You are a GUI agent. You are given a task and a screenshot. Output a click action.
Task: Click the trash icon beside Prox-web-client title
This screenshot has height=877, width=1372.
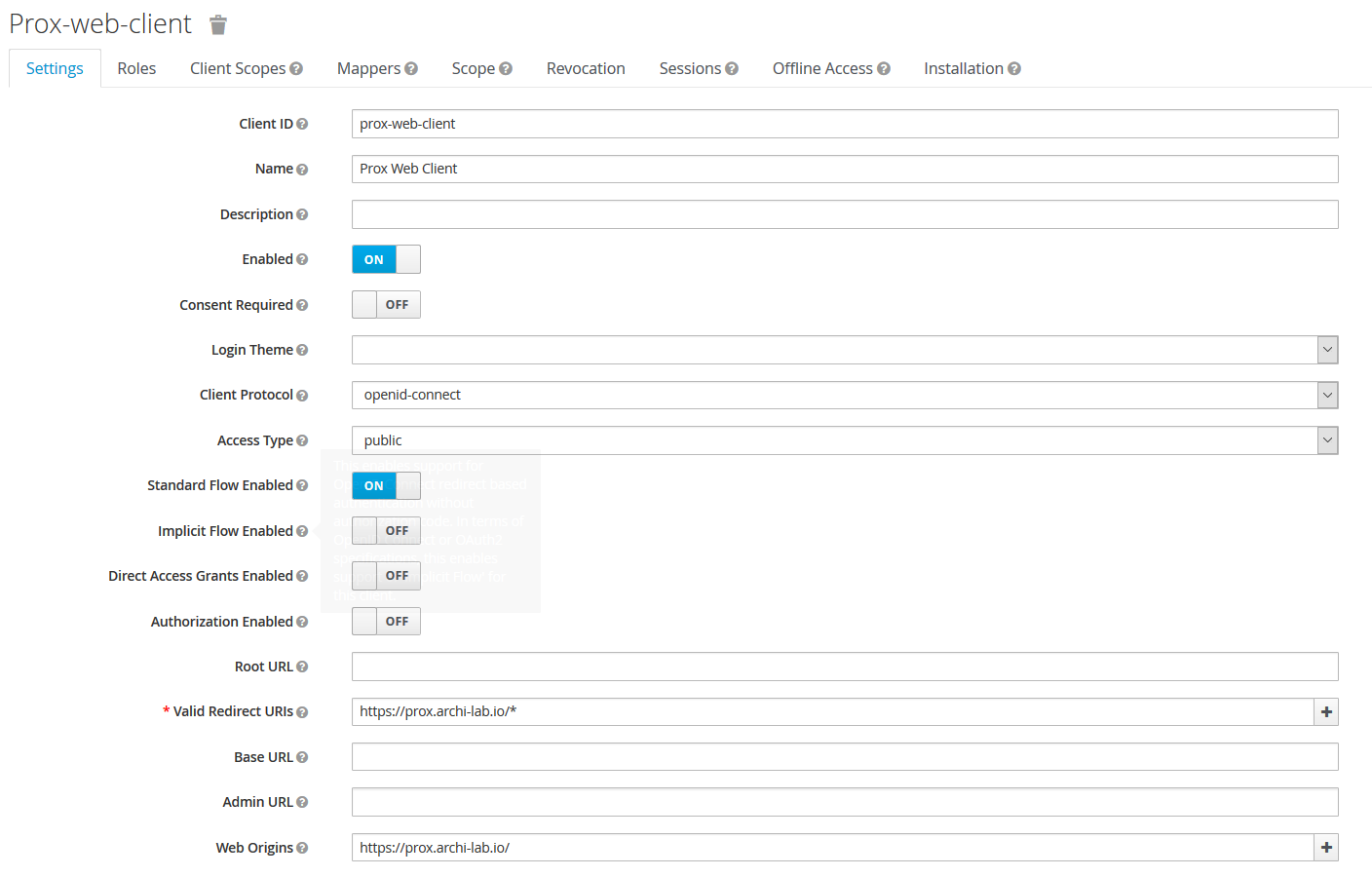[x=218, y=25]
